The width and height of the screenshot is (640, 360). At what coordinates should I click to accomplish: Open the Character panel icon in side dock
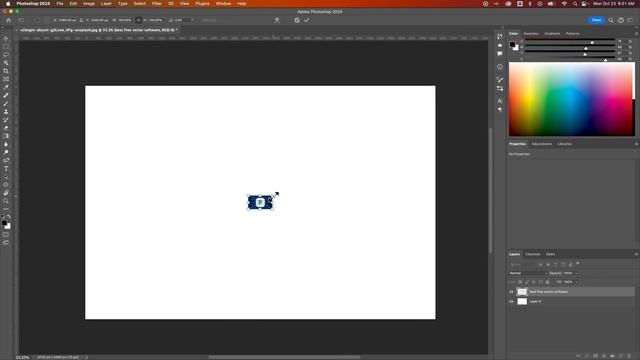click(x=500, y=101)
